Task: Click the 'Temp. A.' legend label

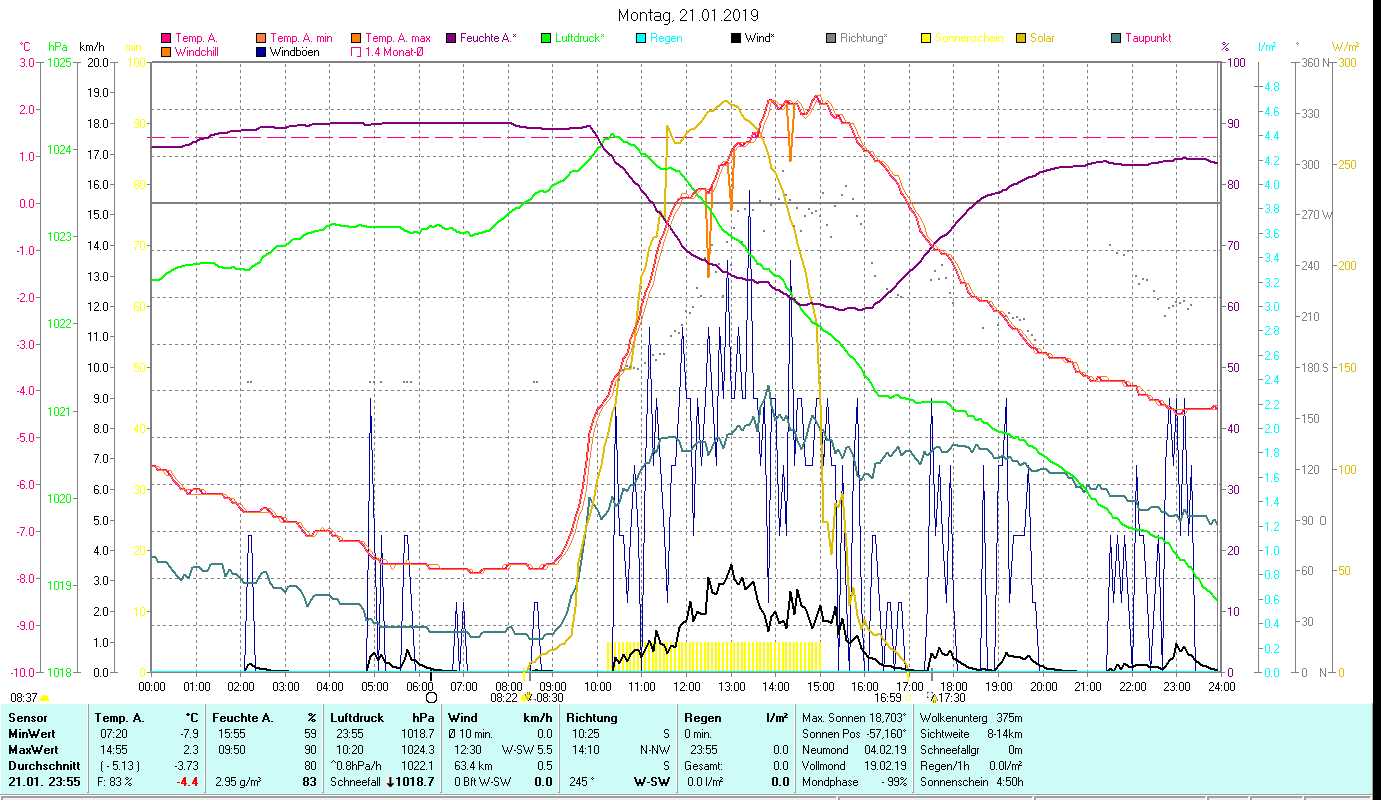Action: click(196, 38)
